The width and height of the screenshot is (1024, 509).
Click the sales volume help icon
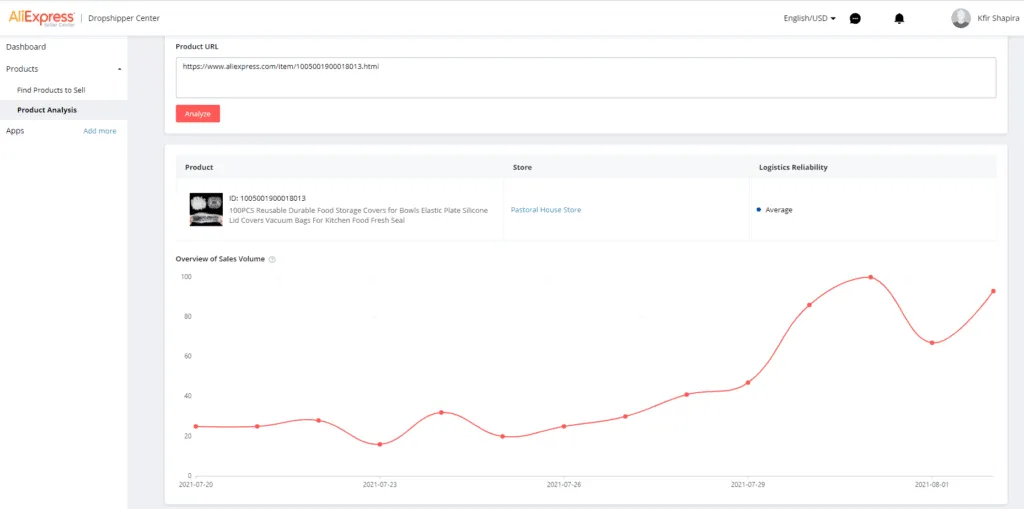pos(272,259)
